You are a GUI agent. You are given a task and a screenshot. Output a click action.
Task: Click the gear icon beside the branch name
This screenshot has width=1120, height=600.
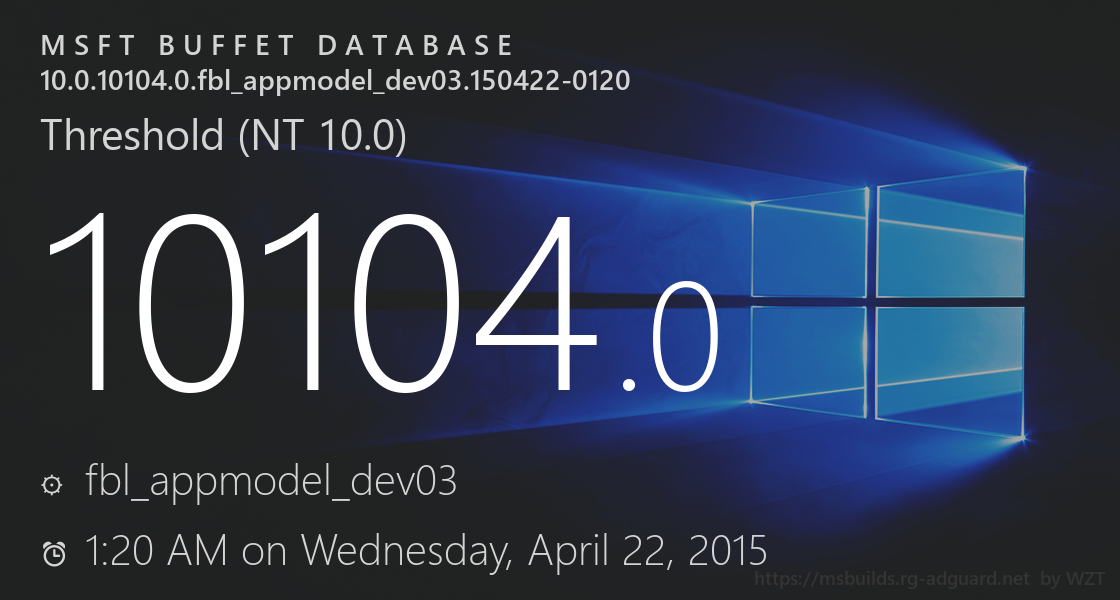(x=52, y=485)
